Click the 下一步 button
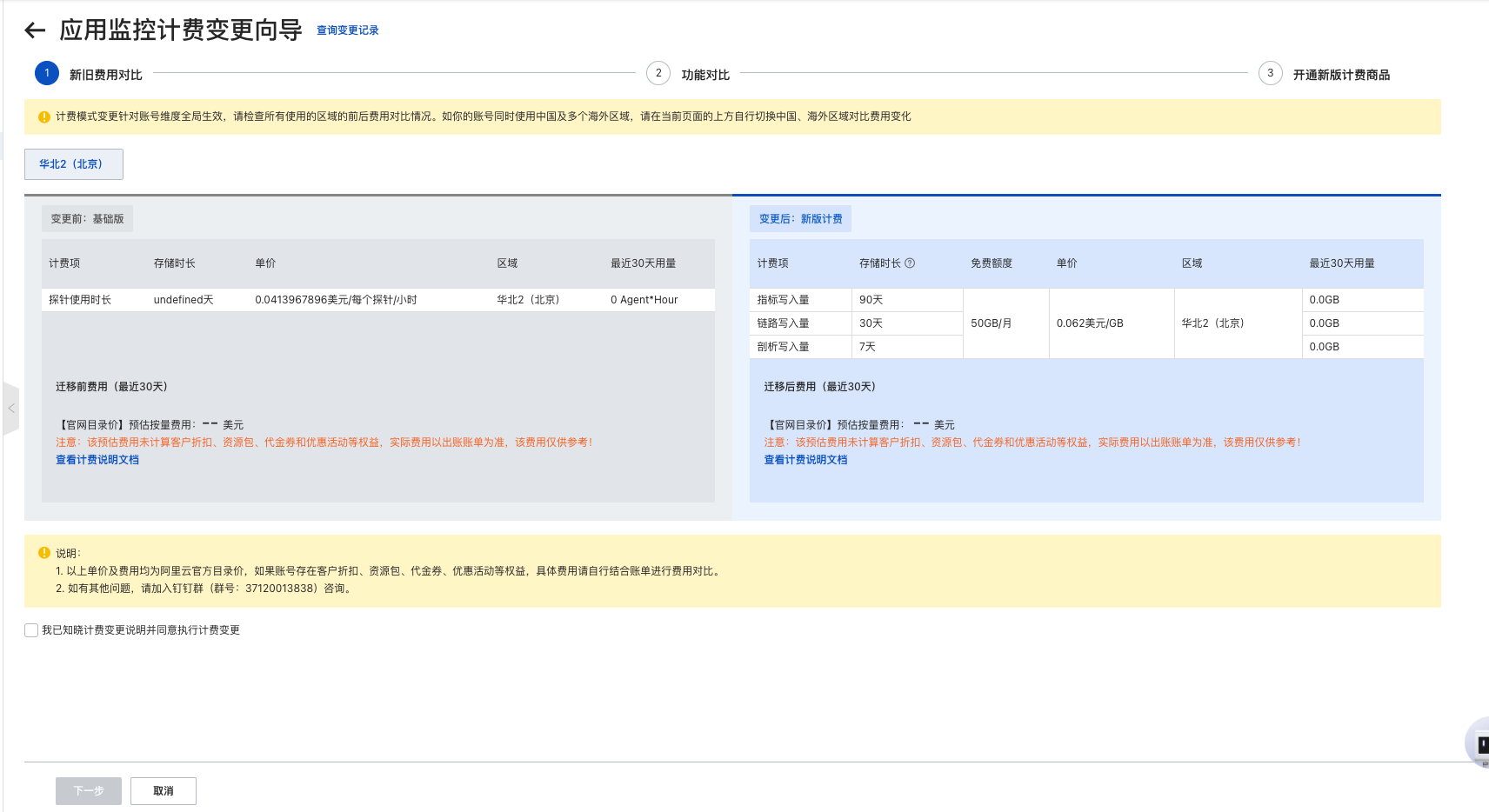 pos(89,791)
